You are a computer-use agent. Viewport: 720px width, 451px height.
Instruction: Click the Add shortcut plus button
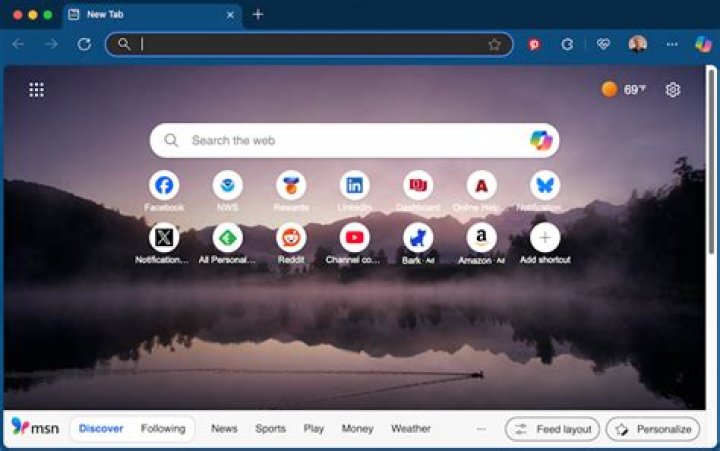click(x=545, y=238)
